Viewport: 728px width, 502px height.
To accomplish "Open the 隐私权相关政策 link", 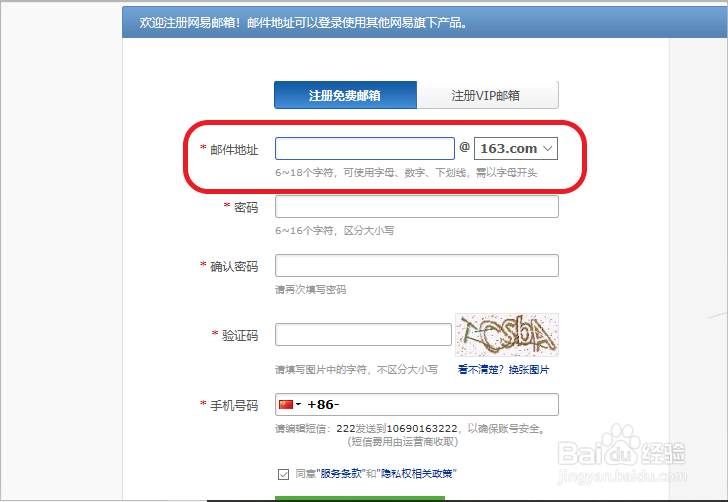I will click(x=417, y=474).
